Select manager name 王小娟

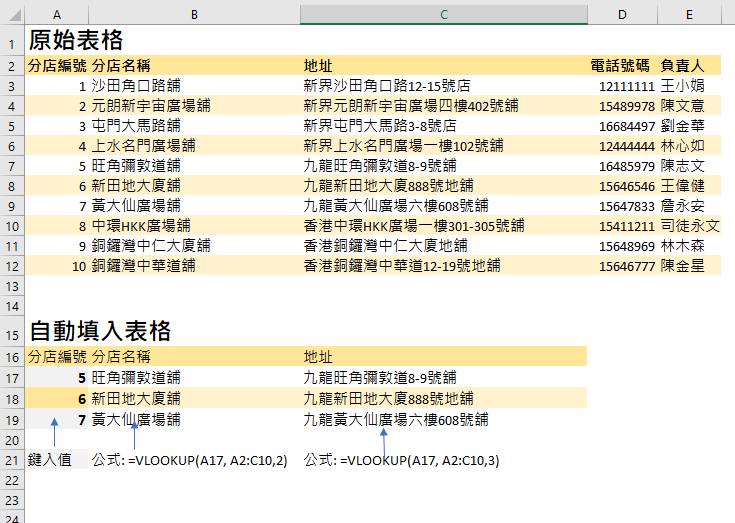point(682,86)
